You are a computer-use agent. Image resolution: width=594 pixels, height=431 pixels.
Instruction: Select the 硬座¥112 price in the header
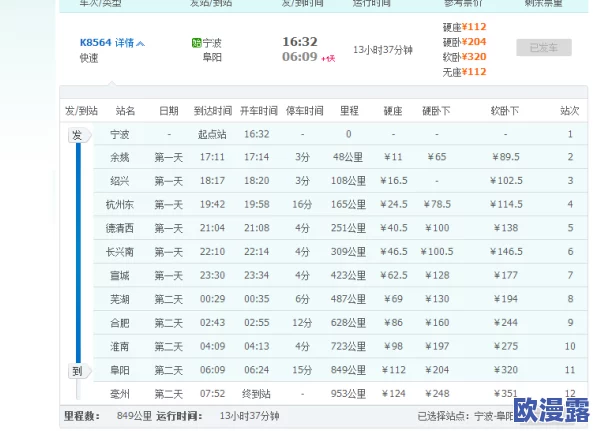[464, 27]
